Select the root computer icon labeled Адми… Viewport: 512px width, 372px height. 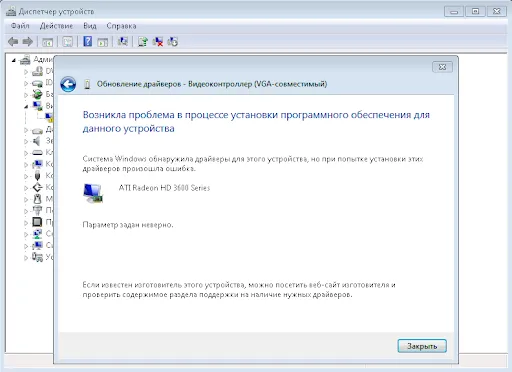pyautogui.click(x=25, y=60)
